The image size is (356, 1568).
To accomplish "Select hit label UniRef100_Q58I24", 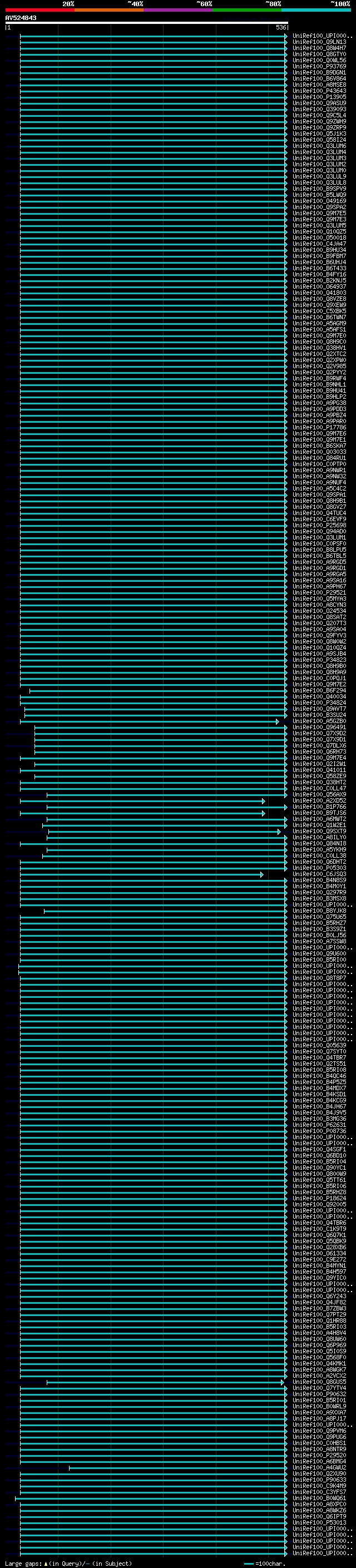I will pos(319,140).
